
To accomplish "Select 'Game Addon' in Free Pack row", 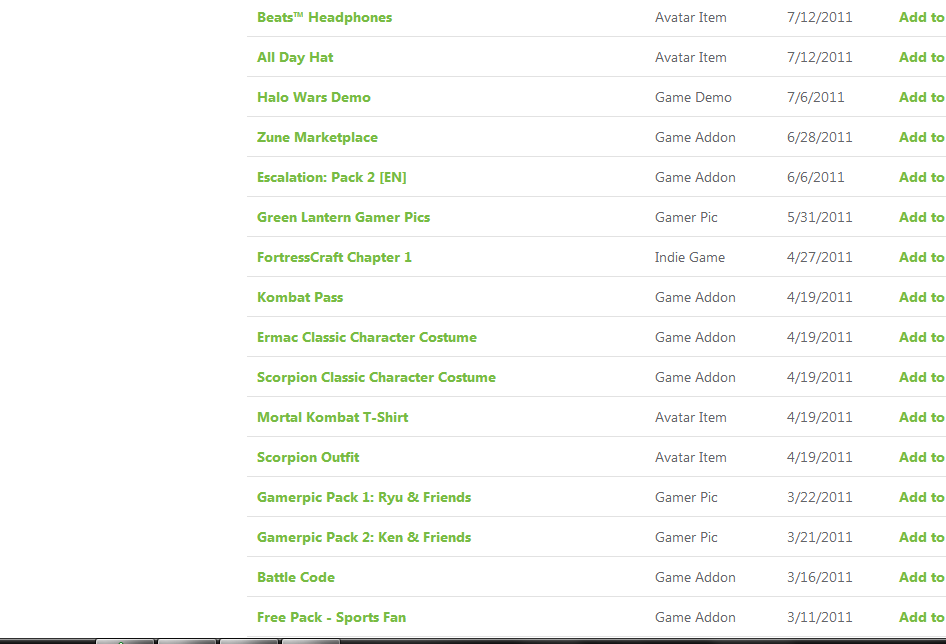I will pos(696,617).
